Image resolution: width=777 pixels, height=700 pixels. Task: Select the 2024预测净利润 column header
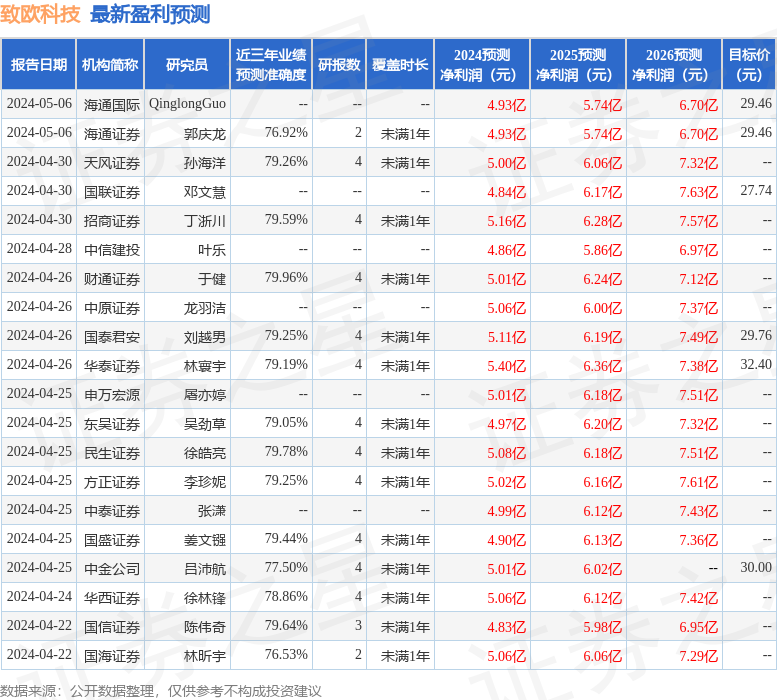(482, 64)
